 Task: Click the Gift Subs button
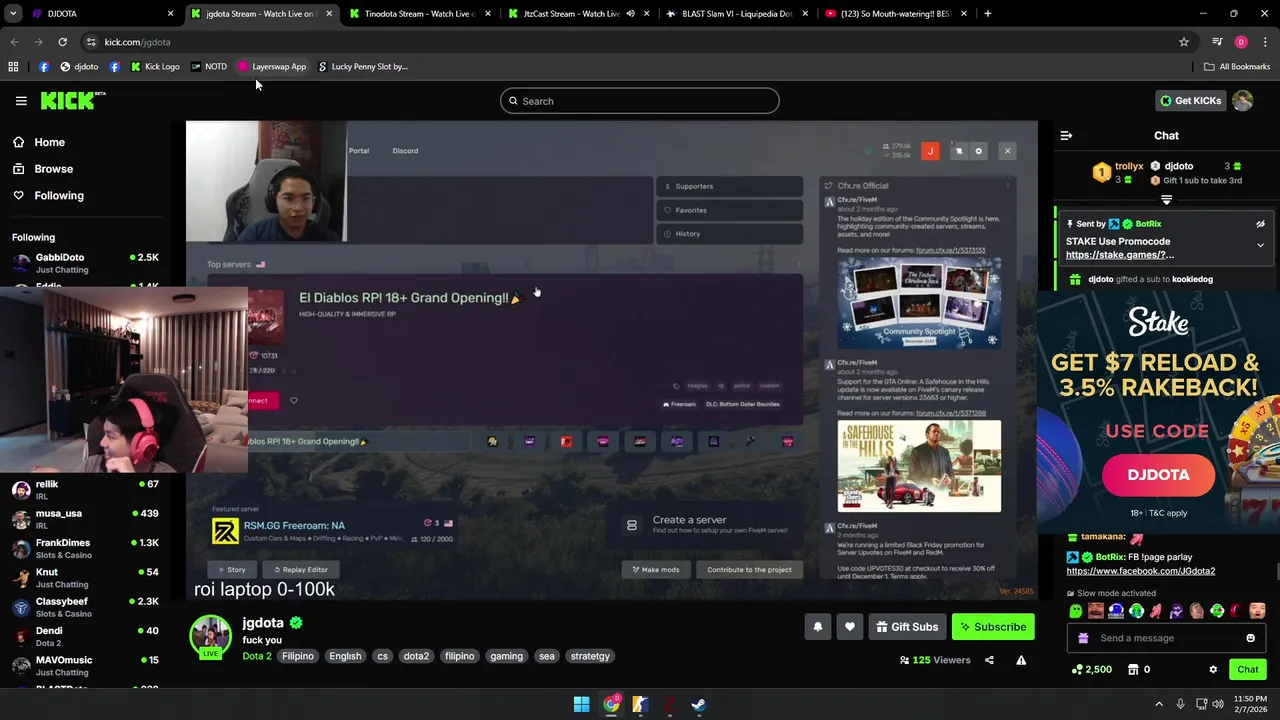tap(907, 627)
